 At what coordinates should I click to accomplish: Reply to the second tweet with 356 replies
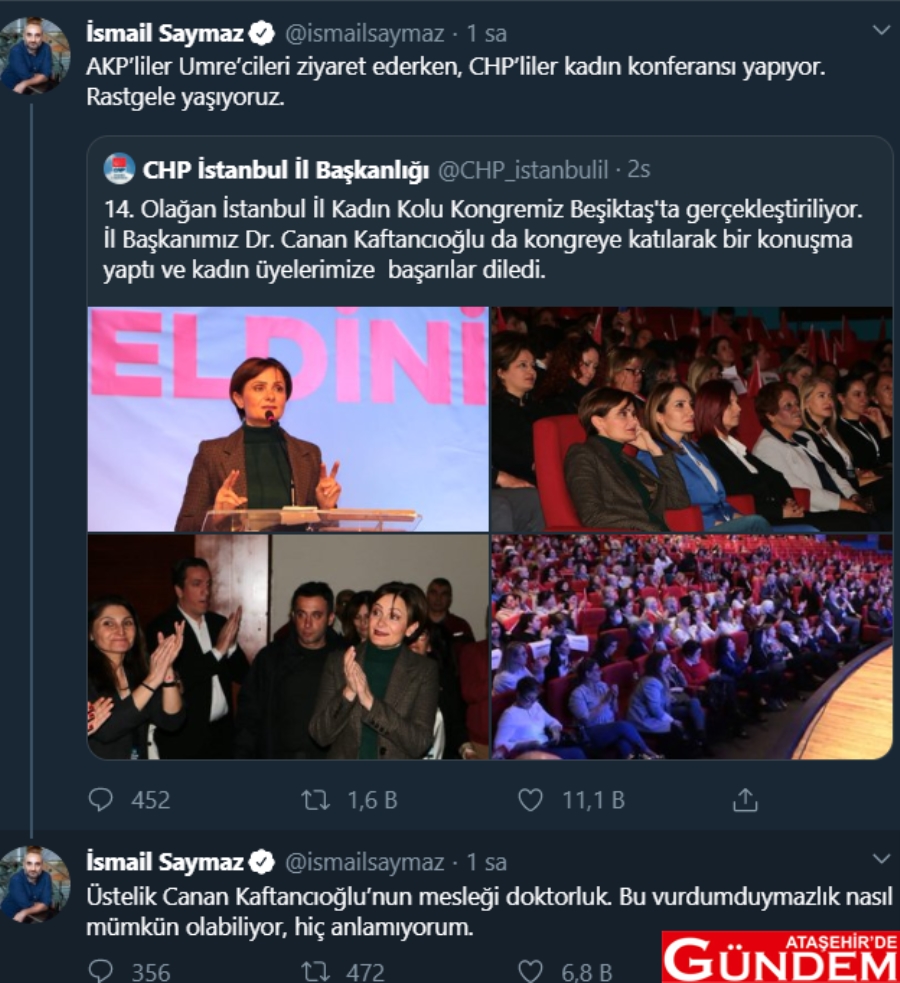coord(101,970)
